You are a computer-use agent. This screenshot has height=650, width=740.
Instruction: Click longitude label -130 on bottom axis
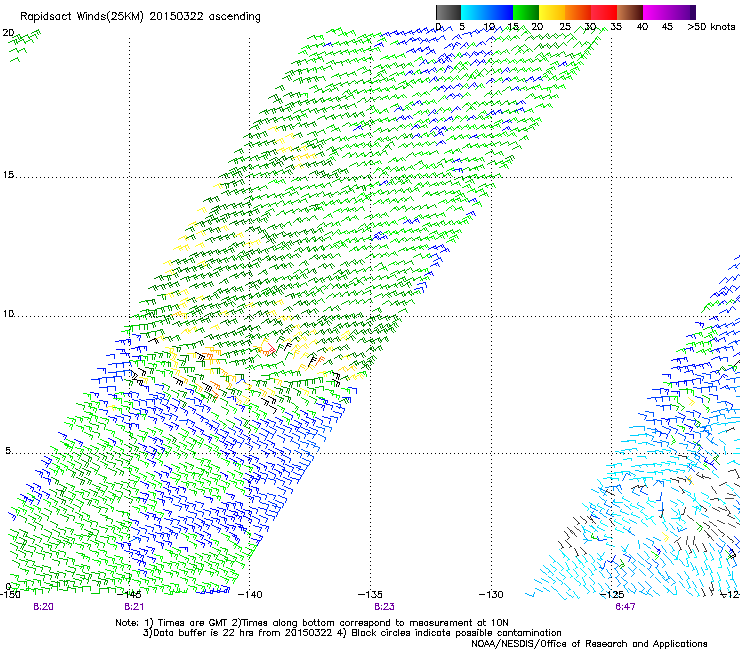491,595
